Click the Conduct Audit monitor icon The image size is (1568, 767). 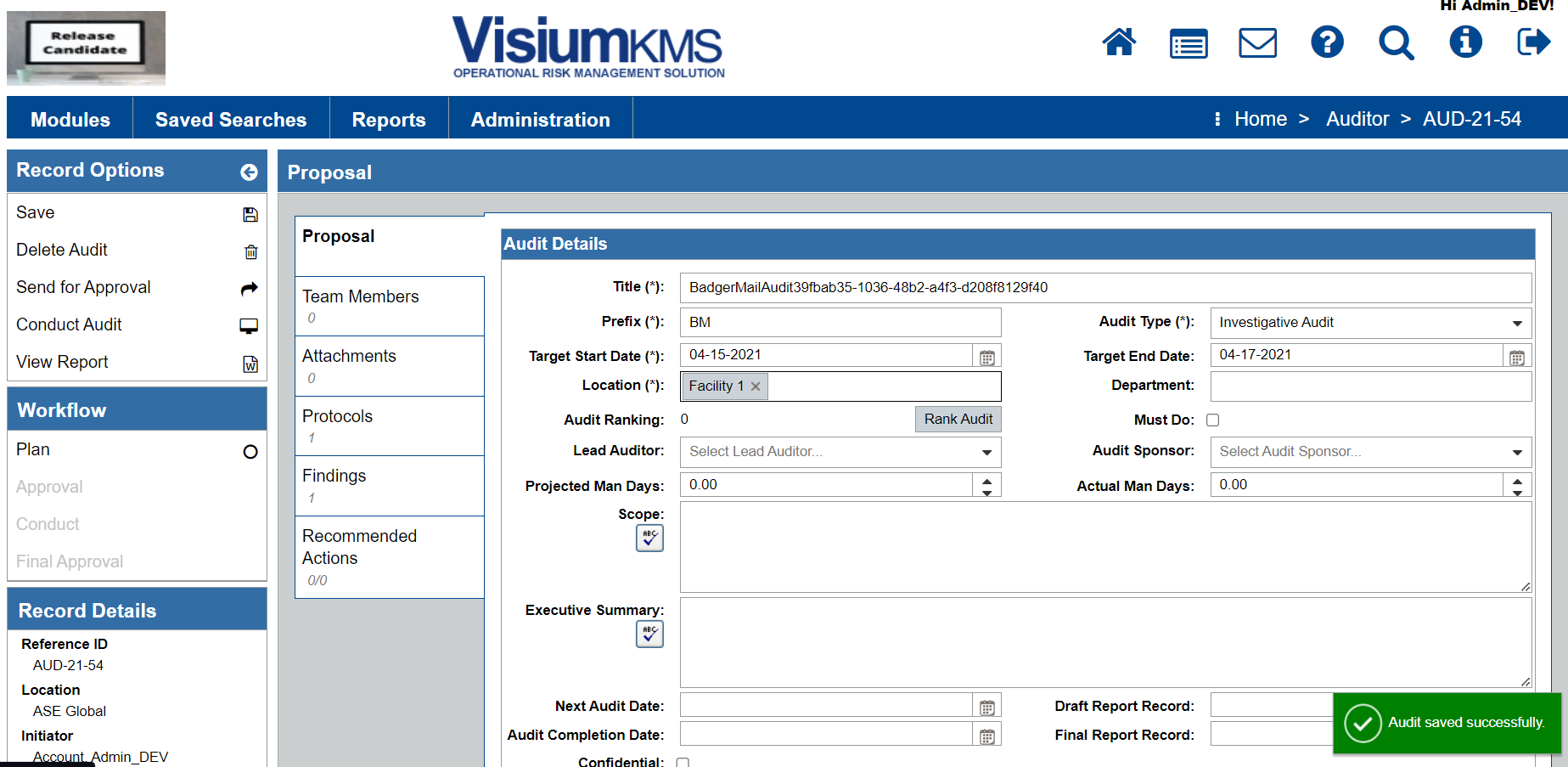249,326
